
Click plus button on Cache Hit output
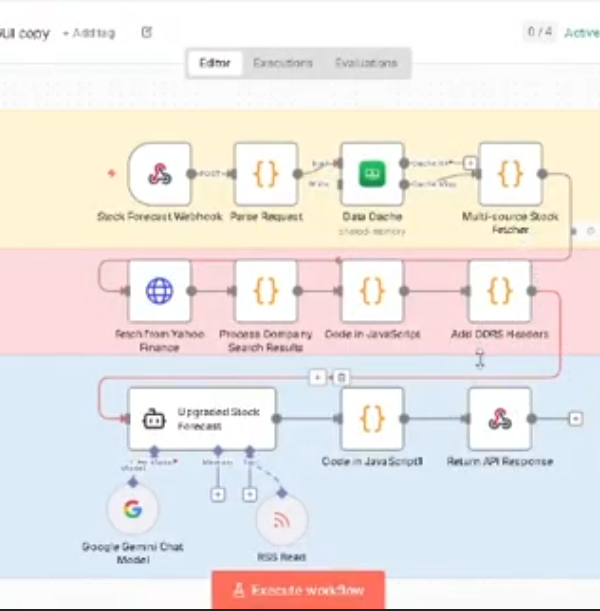tap(470, 163)
